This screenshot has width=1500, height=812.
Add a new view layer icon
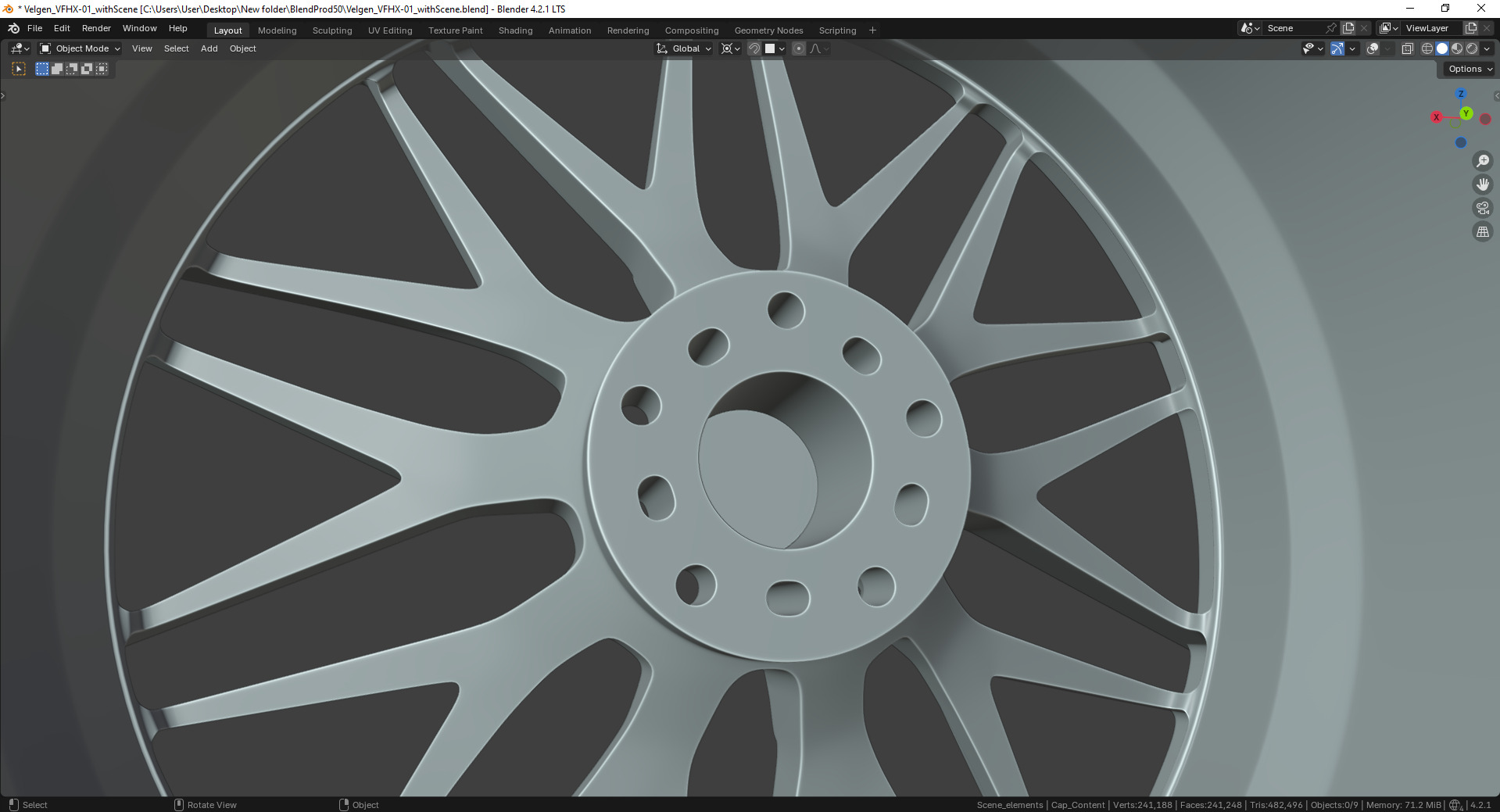[x=1470, y=28]
